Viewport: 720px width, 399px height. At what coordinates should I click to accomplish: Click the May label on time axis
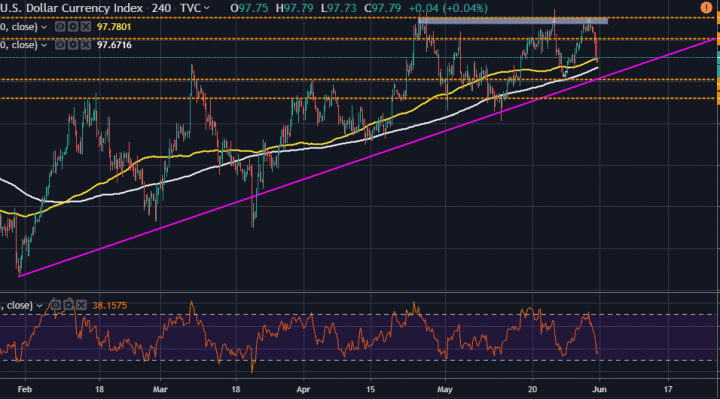click(444, 389)
